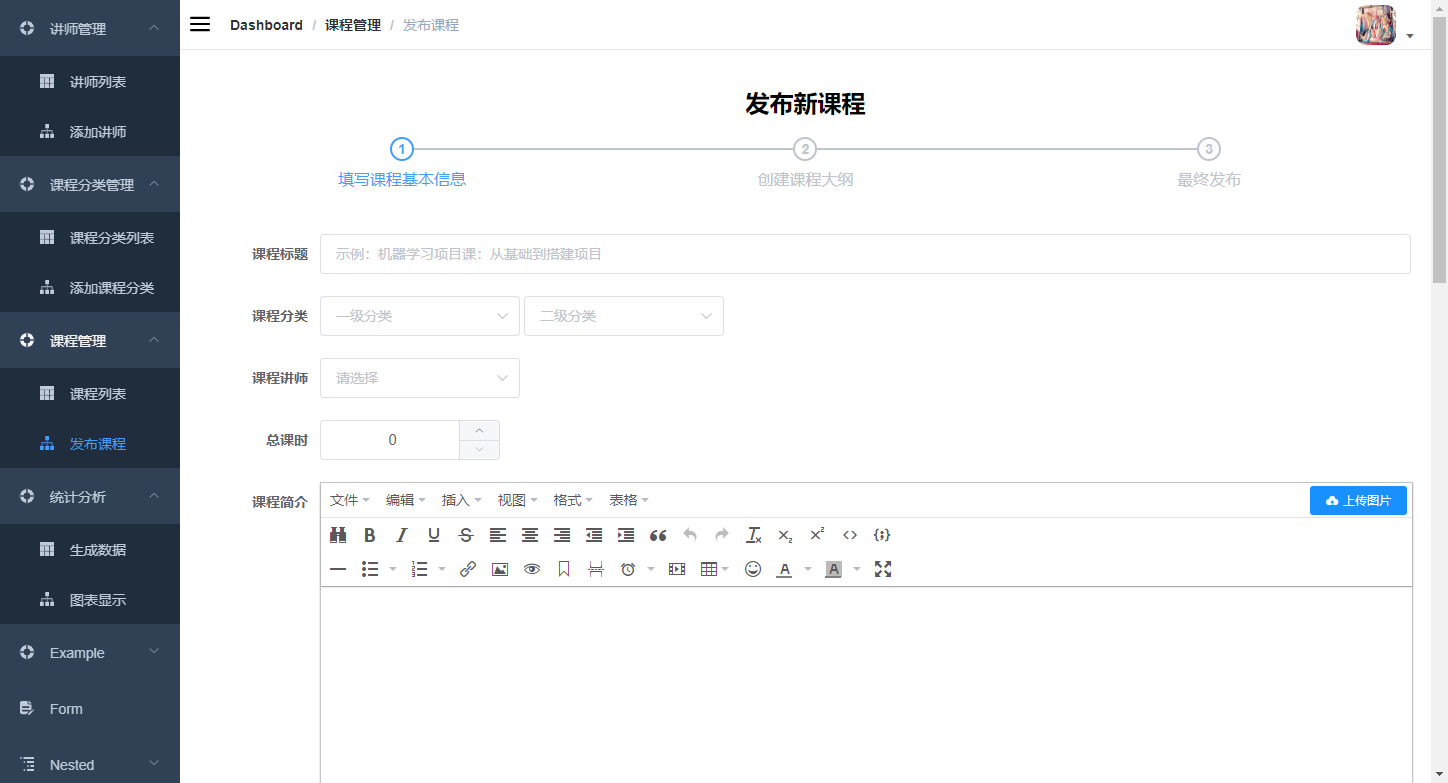Open the 课程讲师 selection dropdown
1448x783 pixels.
pyautogui.click(x=419, y=378)
